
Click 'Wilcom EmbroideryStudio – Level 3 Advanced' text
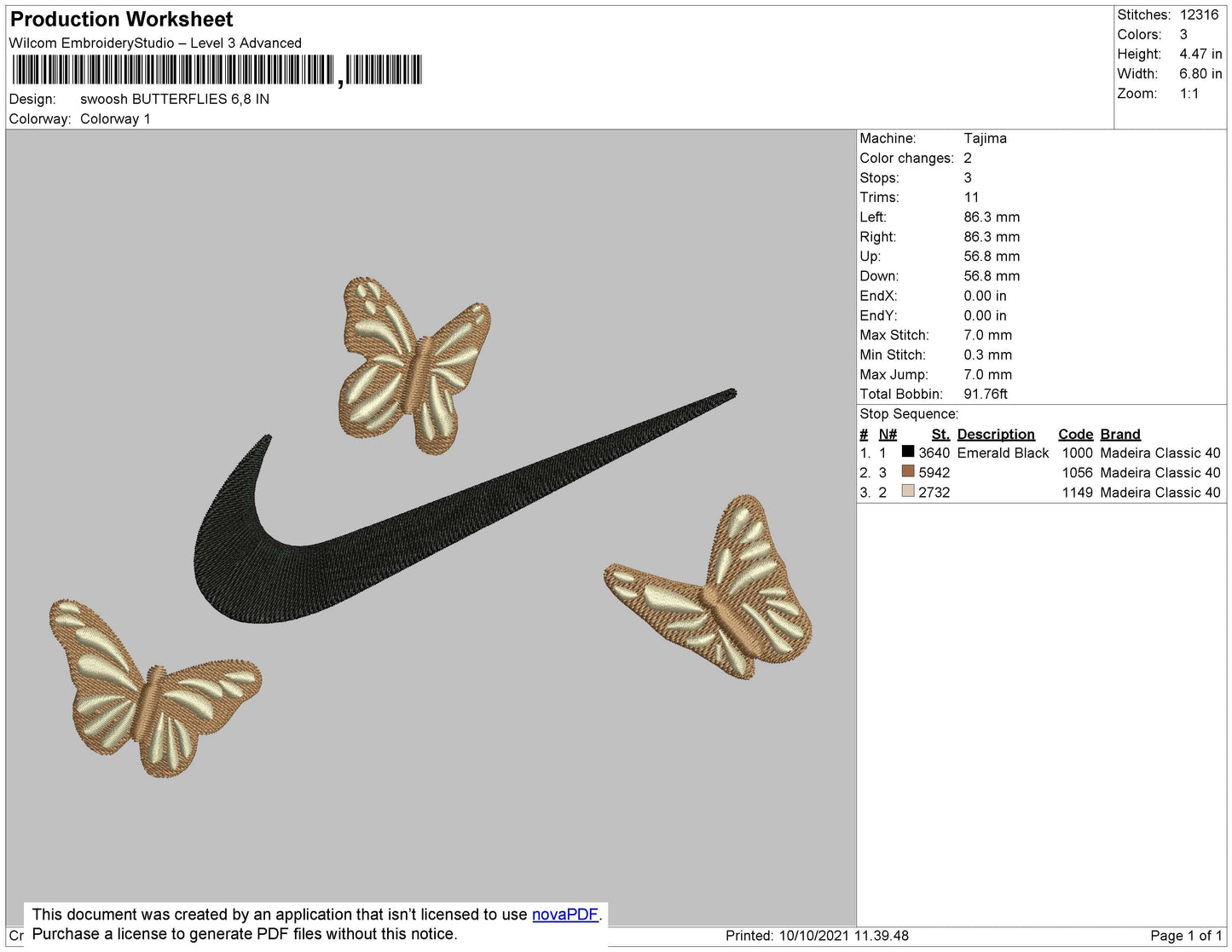[155, 43]
